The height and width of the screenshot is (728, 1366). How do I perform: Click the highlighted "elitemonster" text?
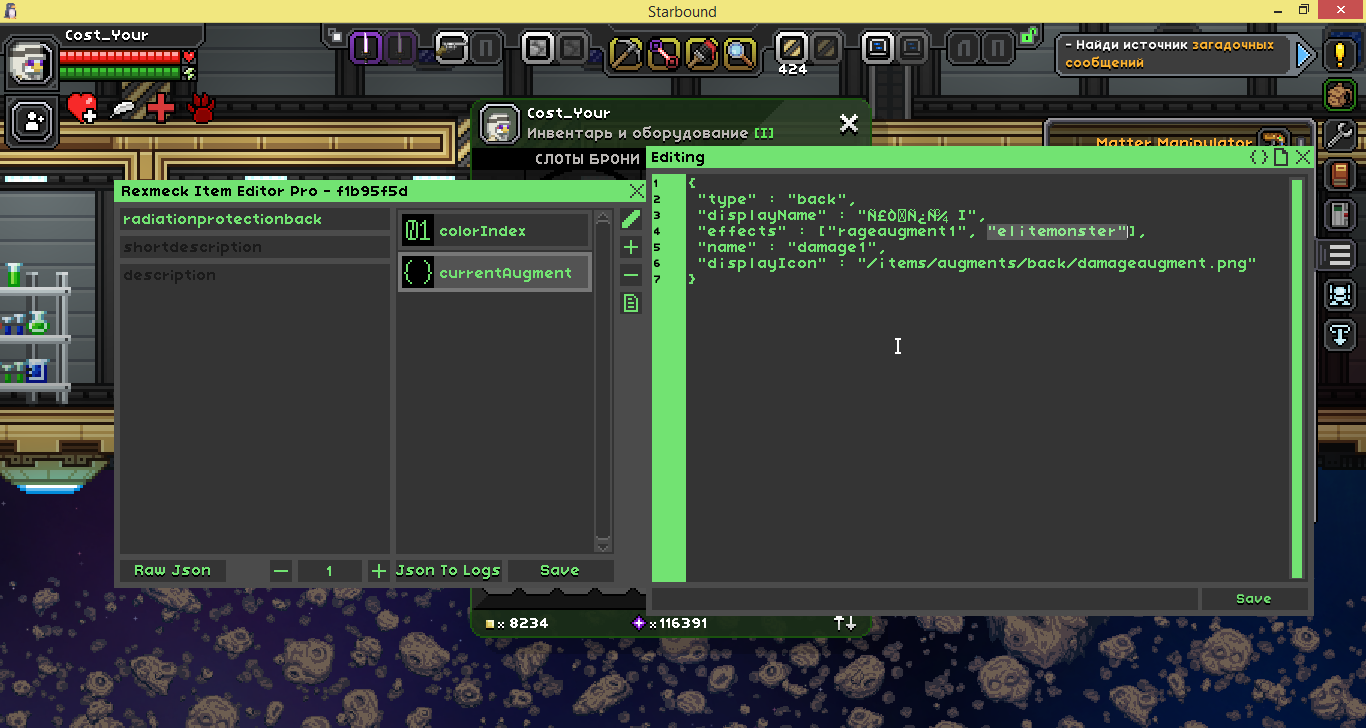(1057, 231)
